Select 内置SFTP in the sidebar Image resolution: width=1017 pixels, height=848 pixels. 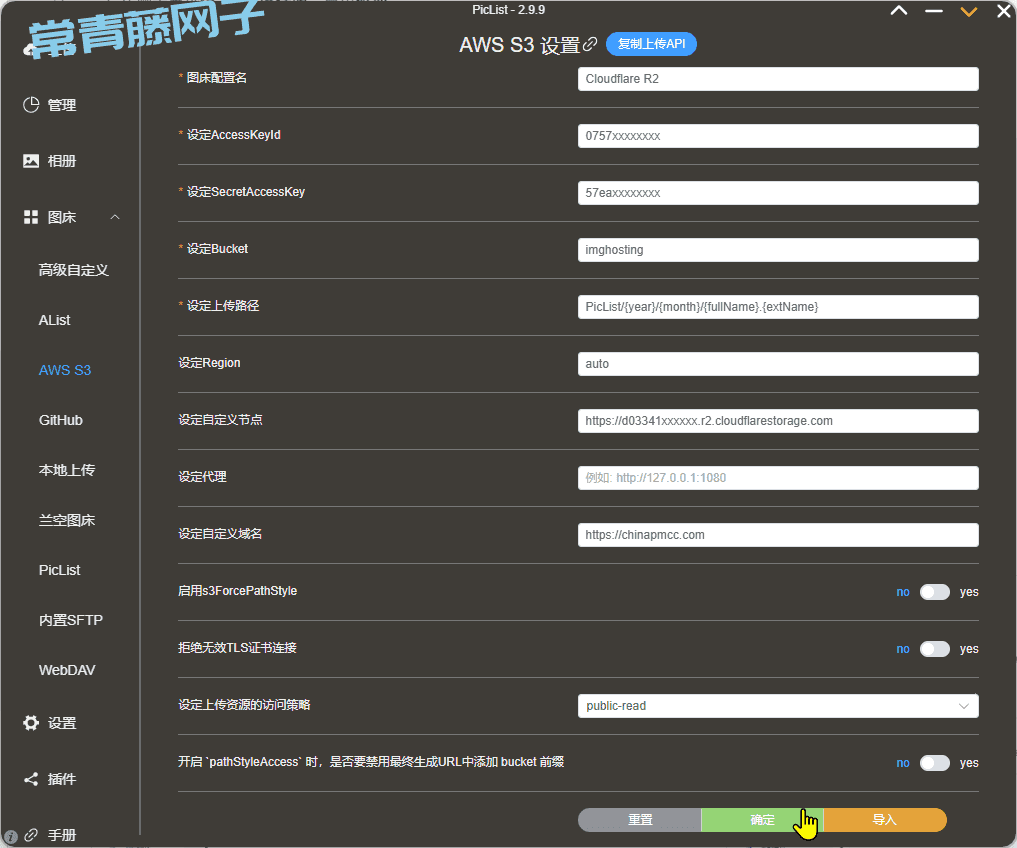coord(71,620)
